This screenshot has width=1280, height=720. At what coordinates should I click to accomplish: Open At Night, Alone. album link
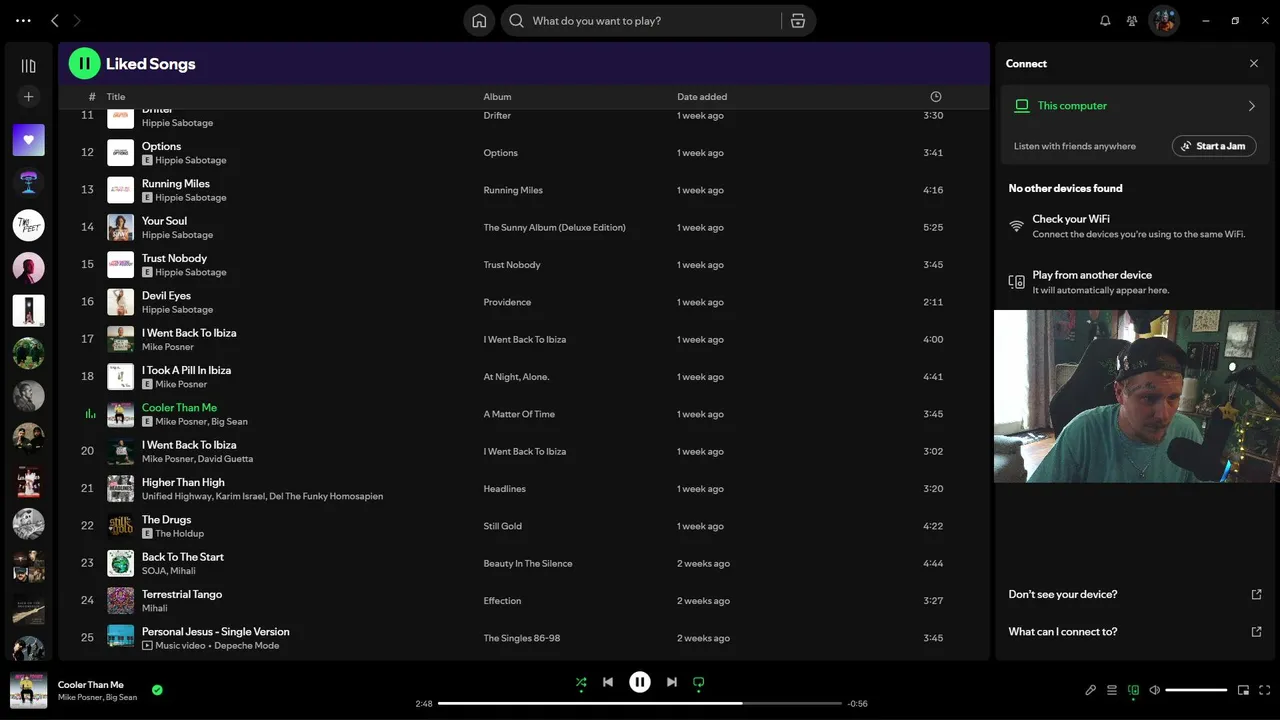516,377
